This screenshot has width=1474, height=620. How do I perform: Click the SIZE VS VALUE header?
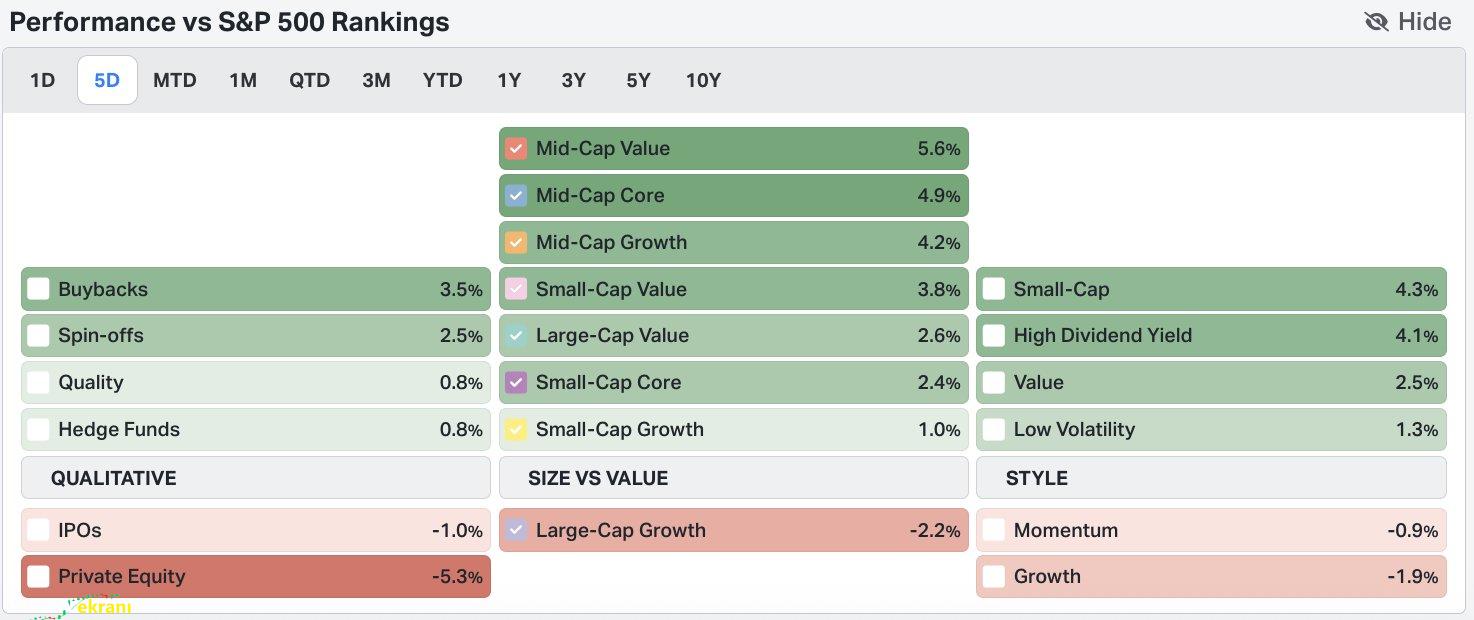coord(598,479)
